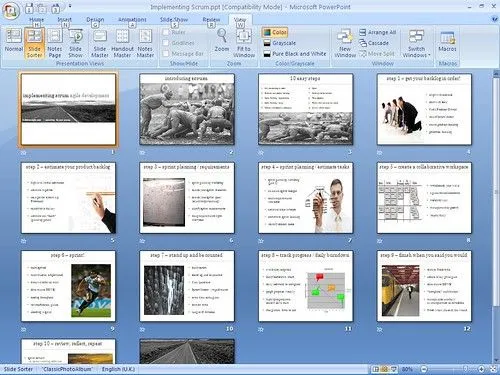Select slide 3 "10 easy steps" thumbnail

tap(306, 109)
